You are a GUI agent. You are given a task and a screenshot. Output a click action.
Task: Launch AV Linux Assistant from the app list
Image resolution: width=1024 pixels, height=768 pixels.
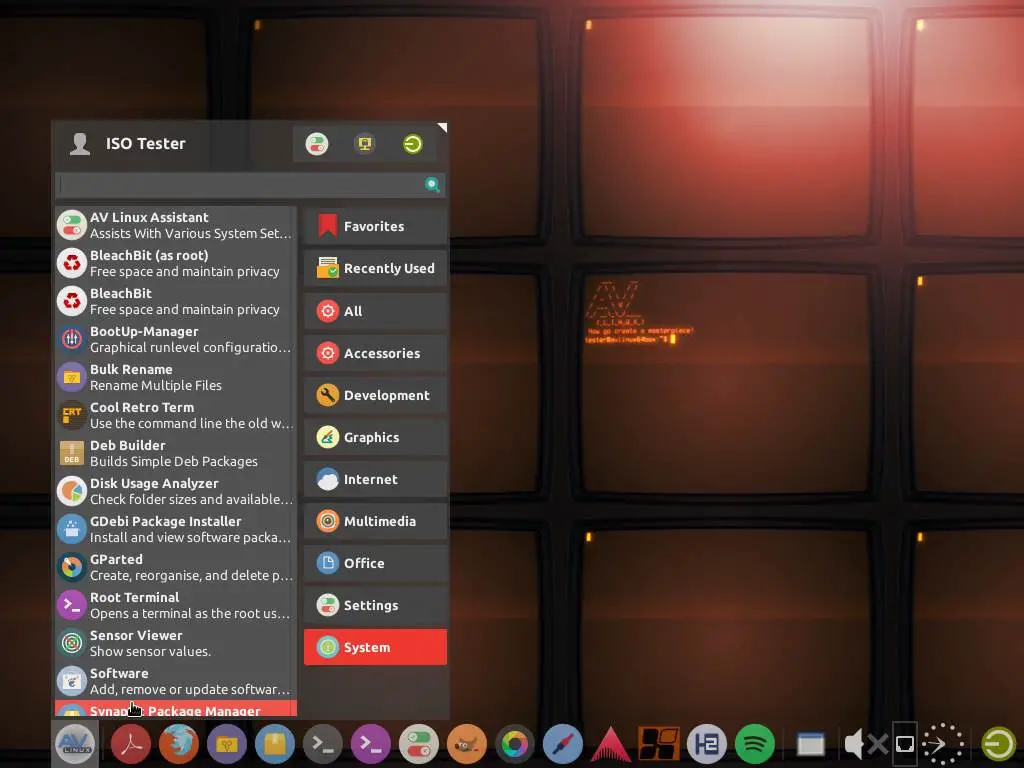(175, 225)
